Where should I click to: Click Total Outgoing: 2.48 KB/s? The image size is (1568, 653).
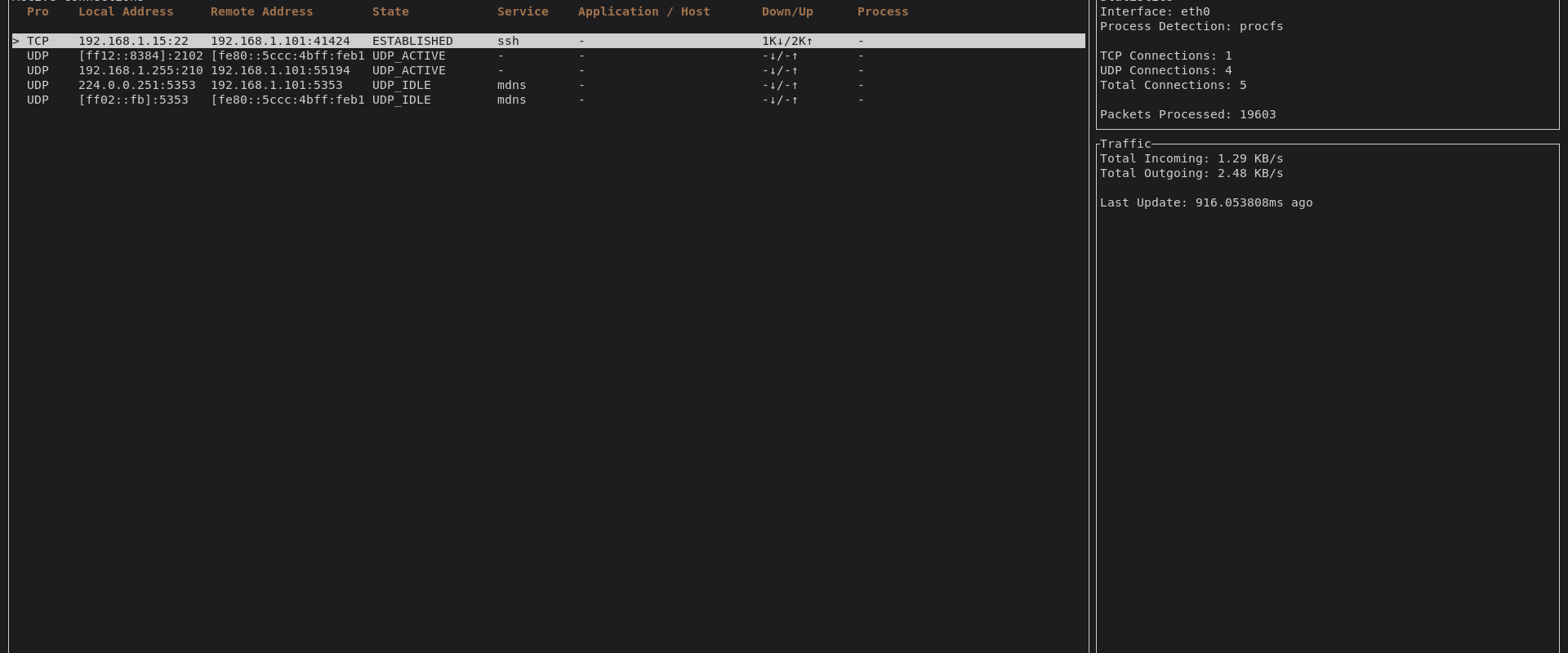coord(1192,173)
